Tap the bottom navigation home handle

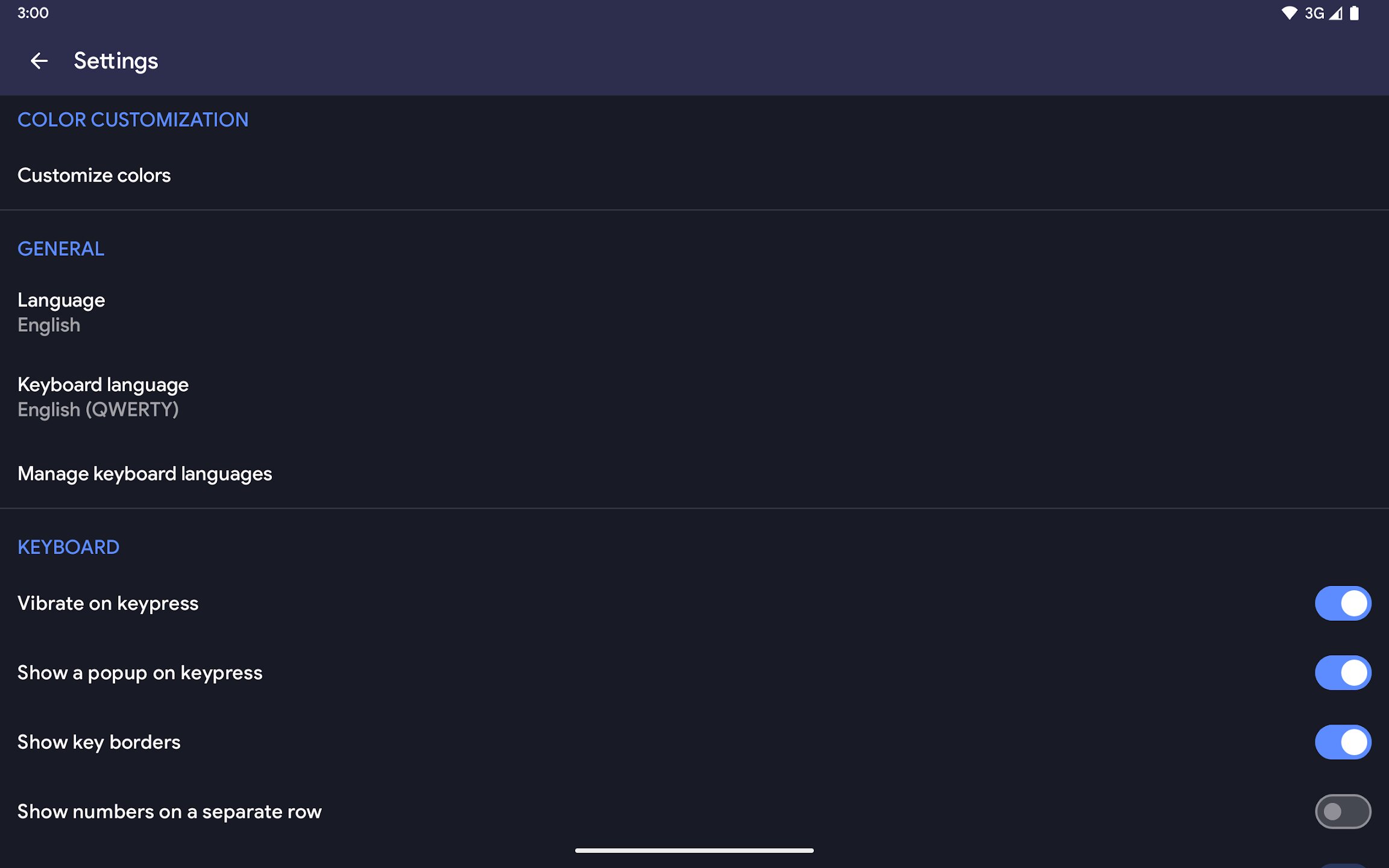(694, 851)
